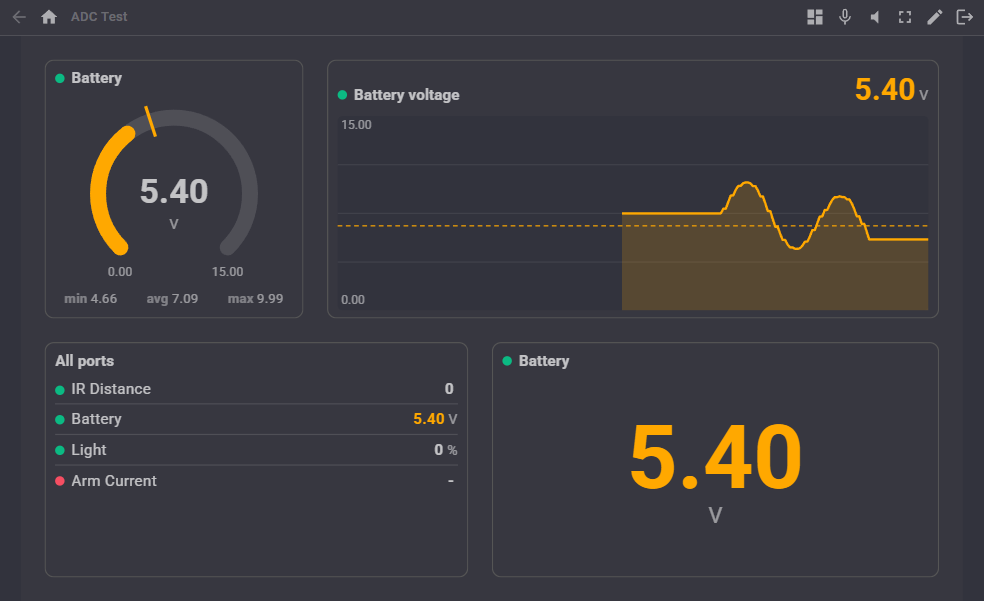Click the orange voltage curve's highest peak
The height and width of the screenshot is (601, 984).
(747, 183)
